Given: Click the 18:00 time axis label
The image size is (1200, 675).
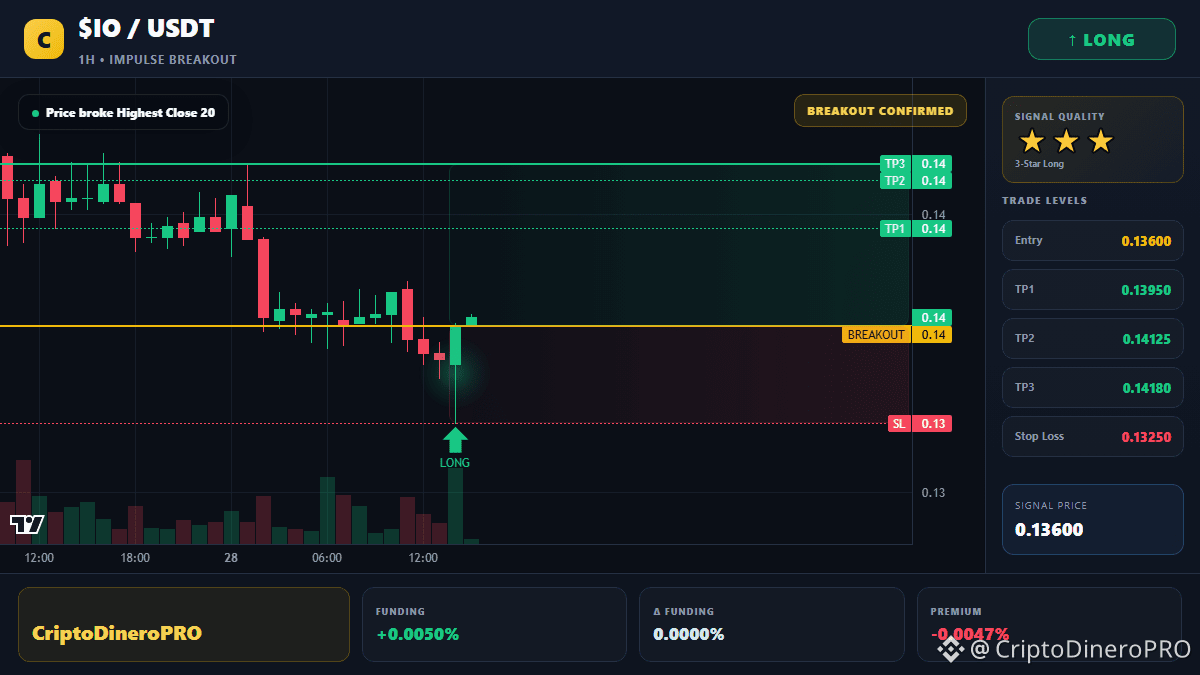Looking at the screenshot, I should [x=135, y=558].
